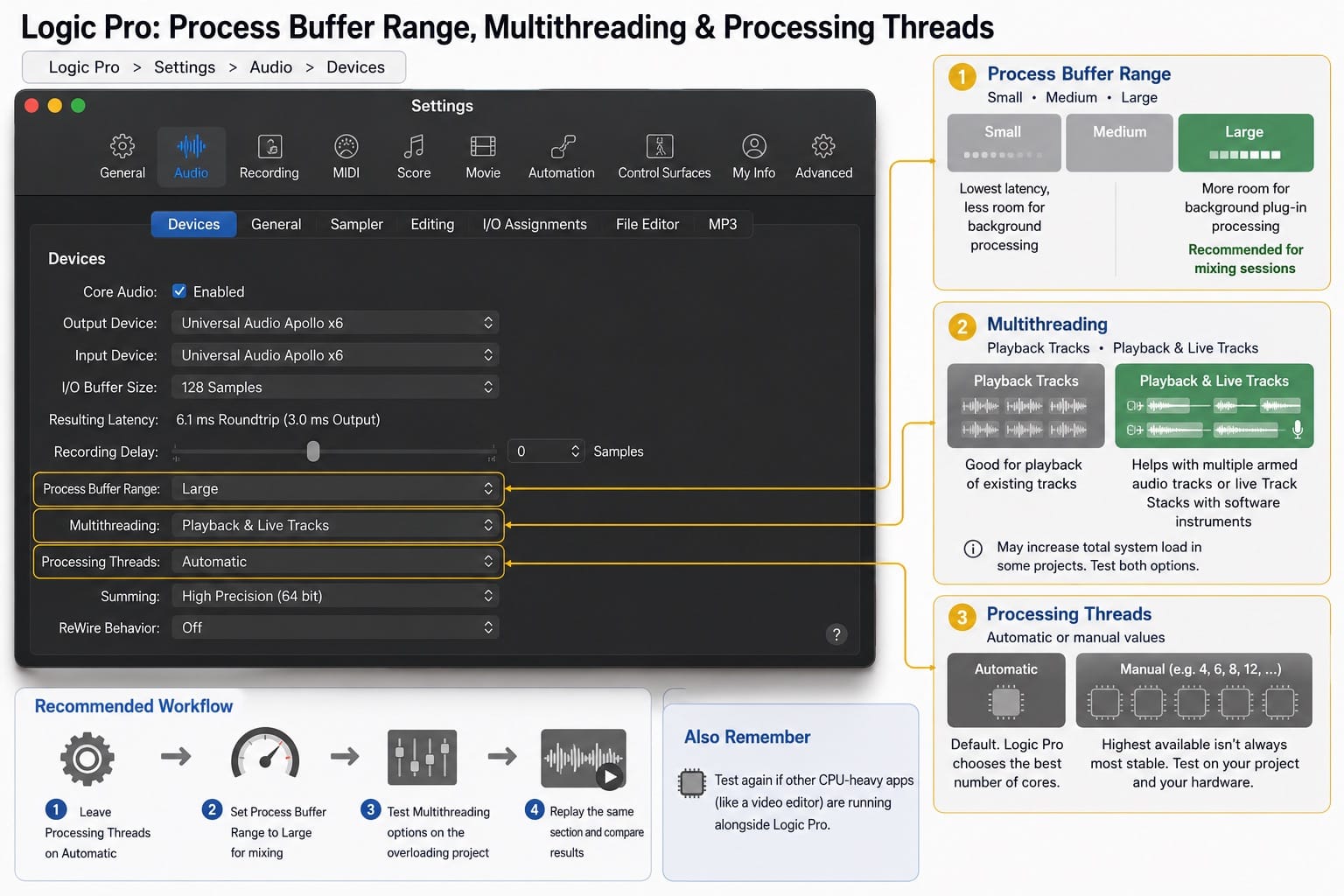Image resolution: width=1344 pixels, height=896 pixels.
Task: Open the Processing Threads dropdown
Action: [x=335, y=562]
